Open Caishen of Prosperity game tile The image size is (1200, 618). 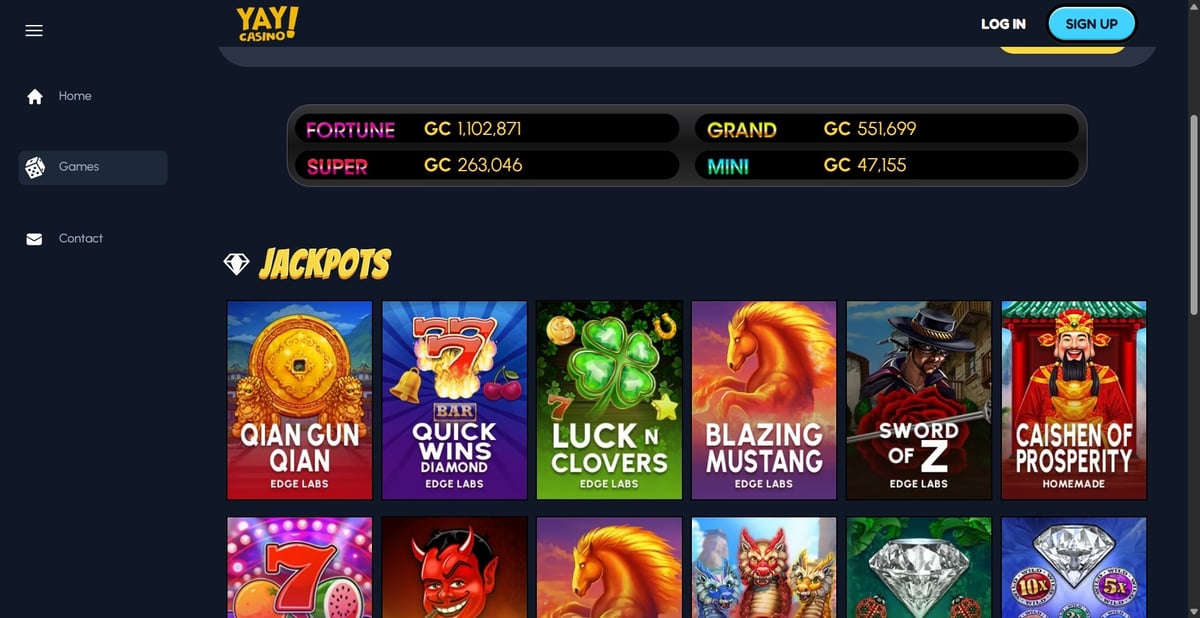coord(1074,400)
